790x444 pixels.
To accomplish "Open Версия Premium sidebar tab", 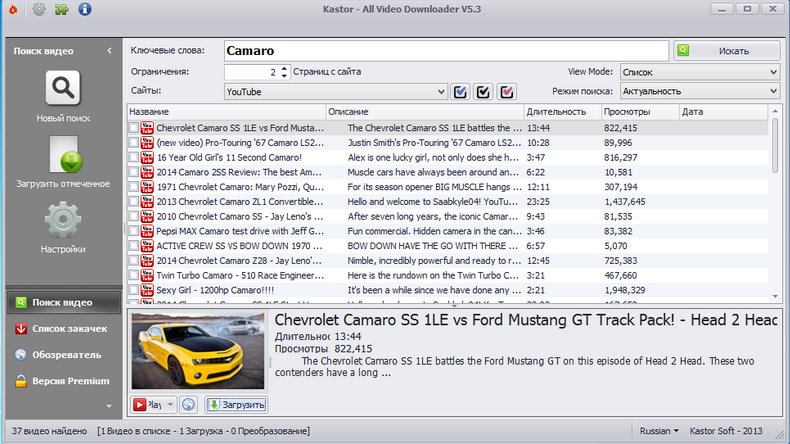I will (x=64, y=381).
